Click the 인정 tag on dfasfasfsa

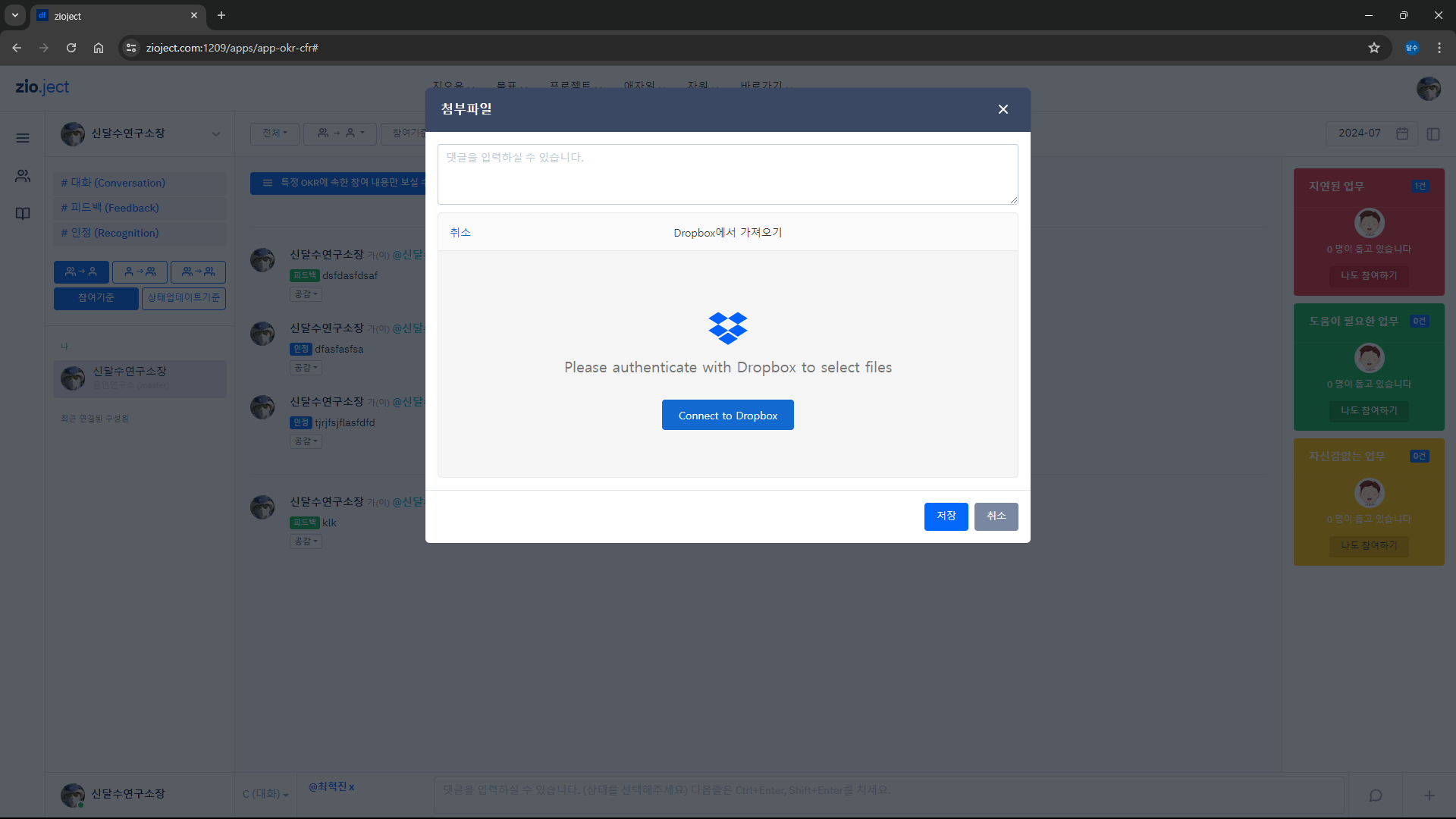pyautogui.click(x=301, y=349)
